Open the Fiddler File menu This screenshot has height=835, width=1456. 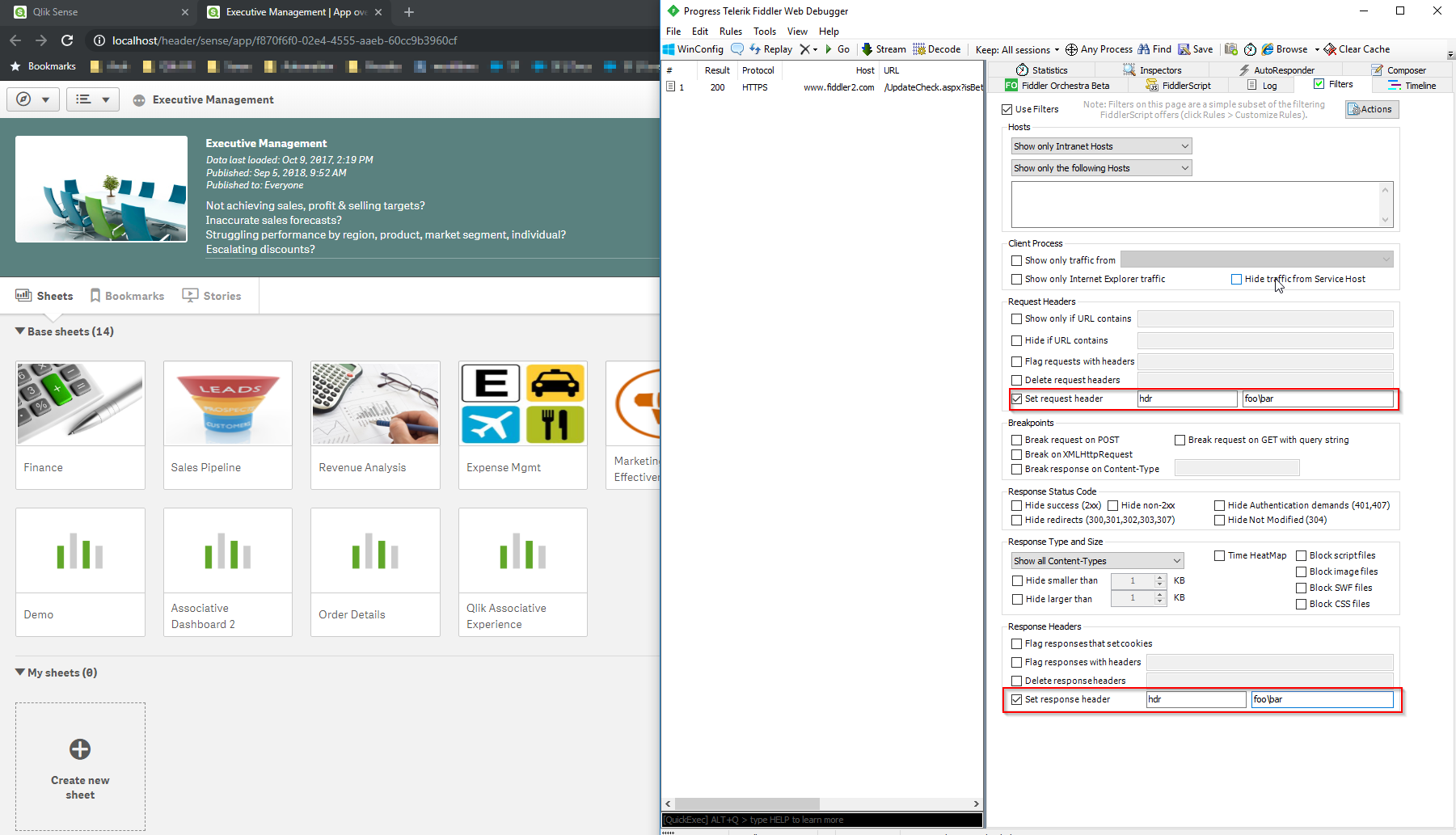click(673, 32)
